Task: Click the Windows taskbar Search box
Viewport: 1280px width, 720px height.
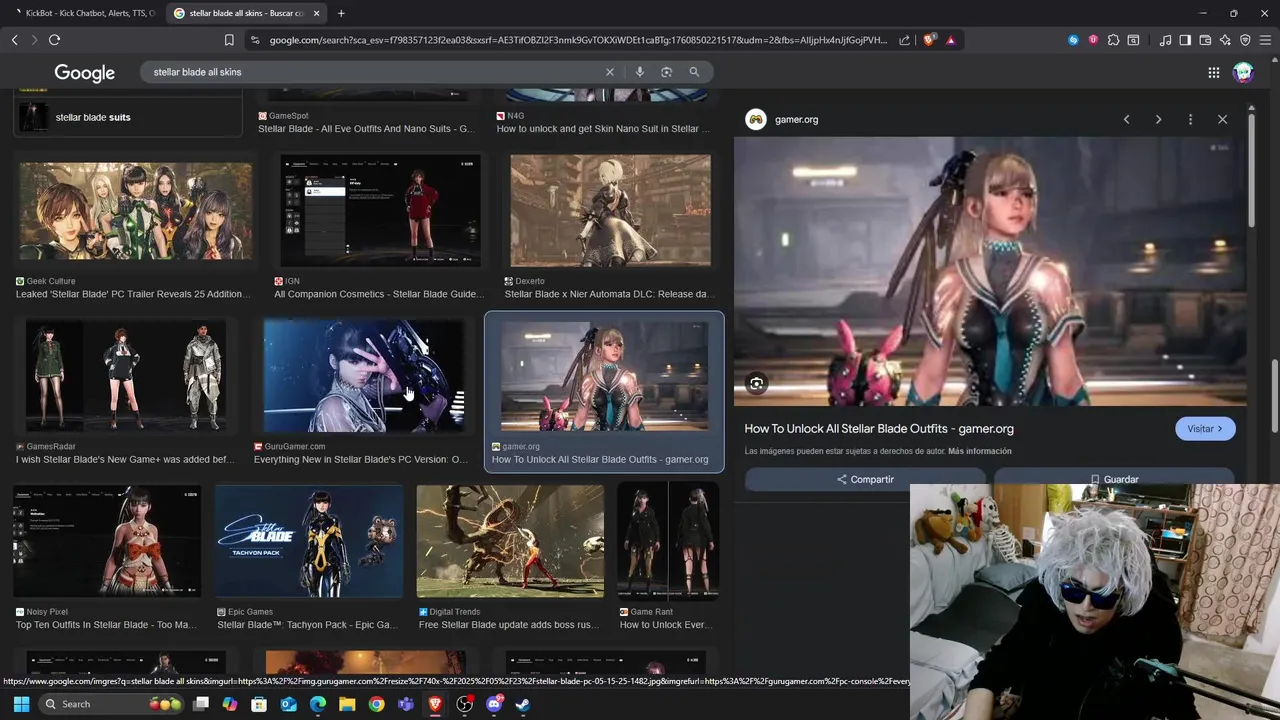Action: pos(113,704)
